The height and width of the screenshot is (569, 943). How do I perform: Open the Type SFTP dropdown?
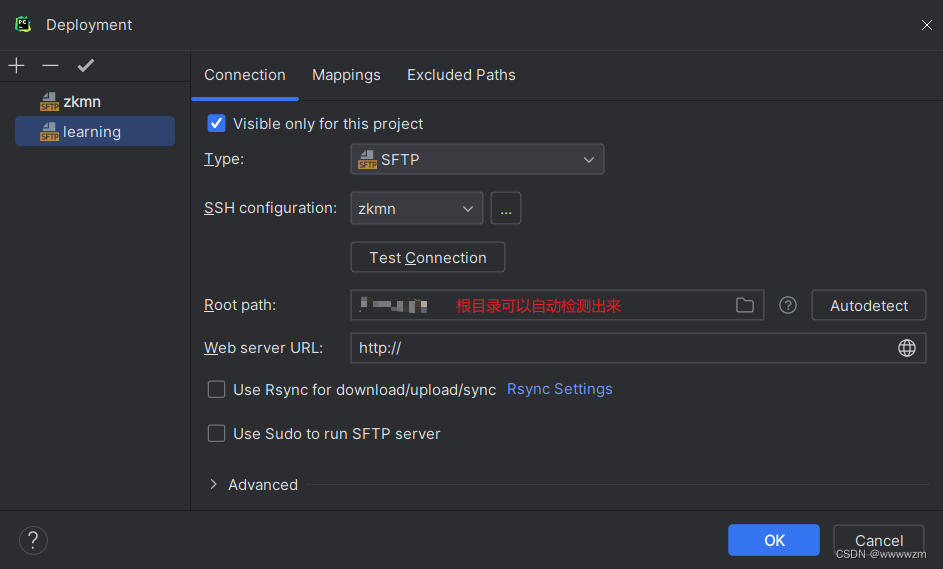pos(478,159)
